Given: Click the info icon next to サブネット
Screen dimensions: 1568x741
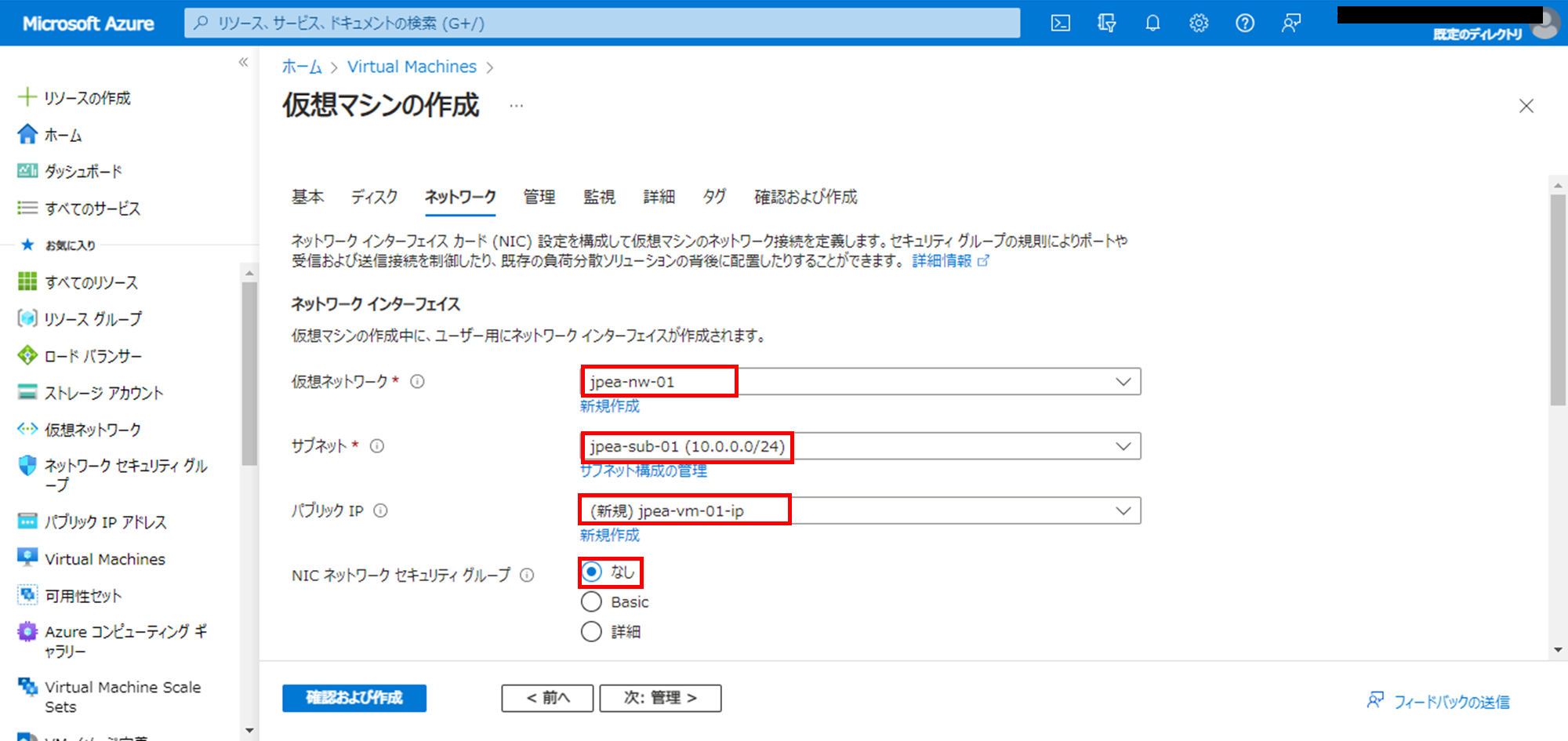Looking at the screenshot, I should (377, 445).
